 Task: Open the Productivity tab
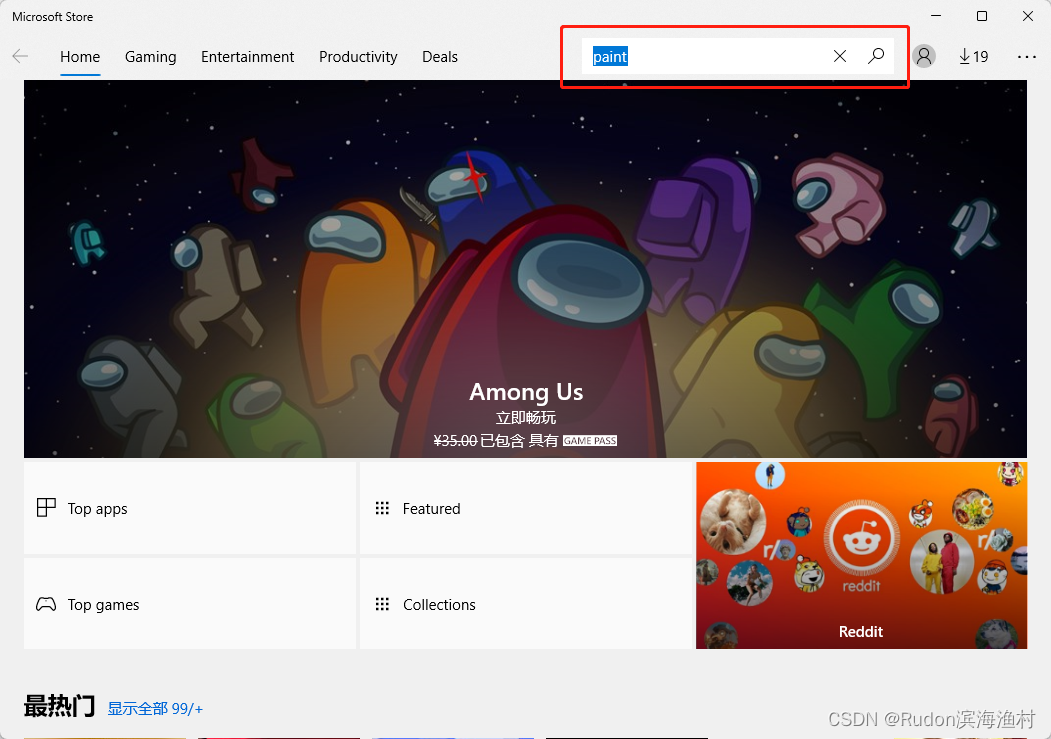click(358, 57)
